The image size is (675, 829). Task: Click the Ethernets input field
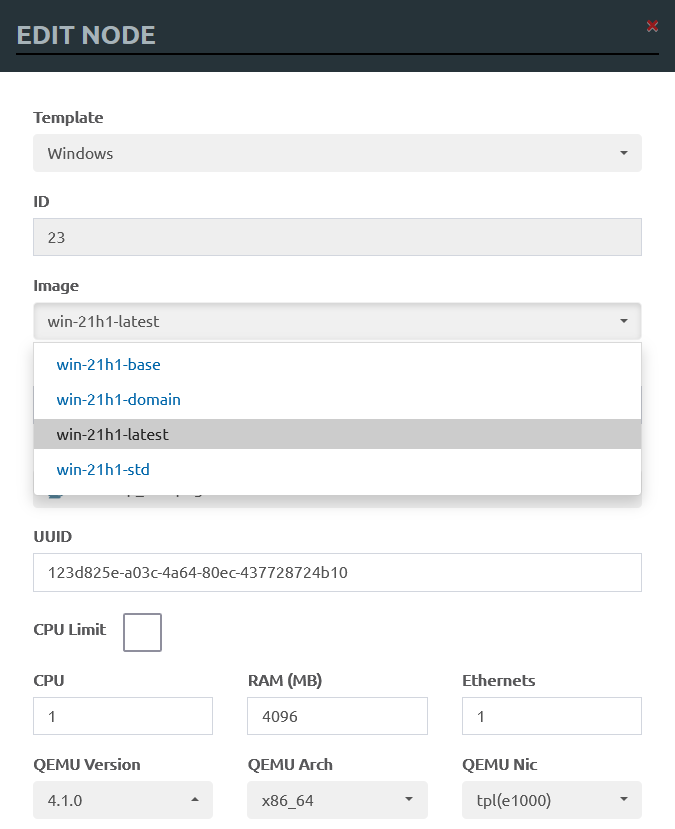(x=551, y=716)
